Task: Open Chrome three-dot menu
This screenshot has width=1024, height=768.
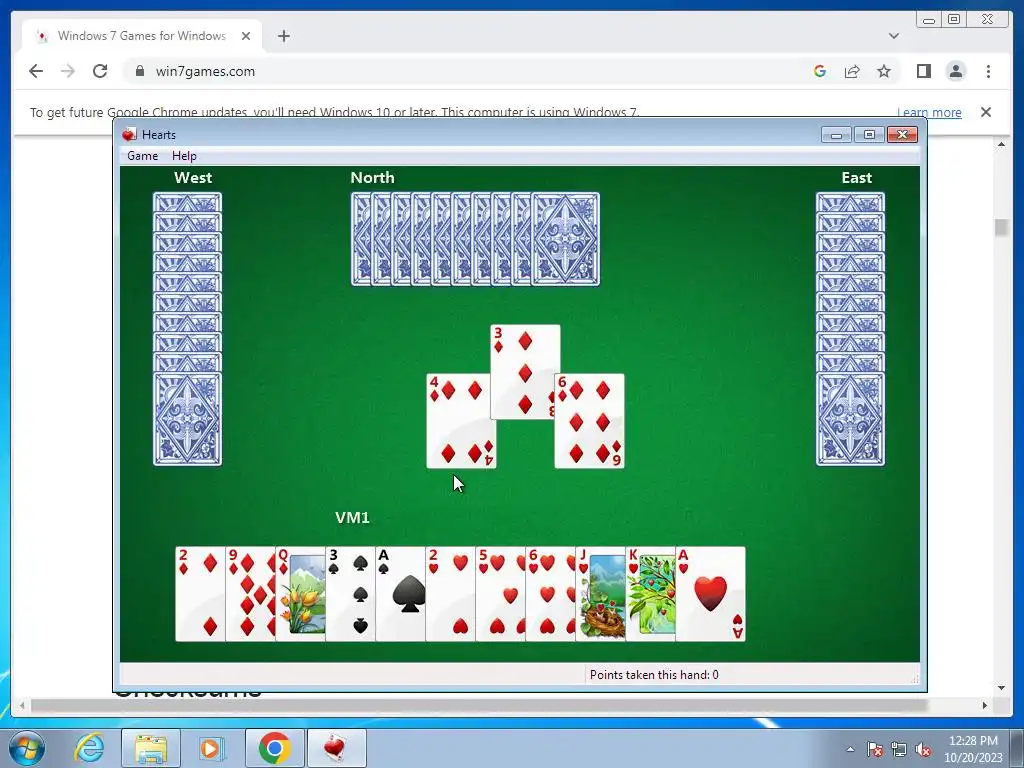Action: pyautogui.click(x=988, y=71)
